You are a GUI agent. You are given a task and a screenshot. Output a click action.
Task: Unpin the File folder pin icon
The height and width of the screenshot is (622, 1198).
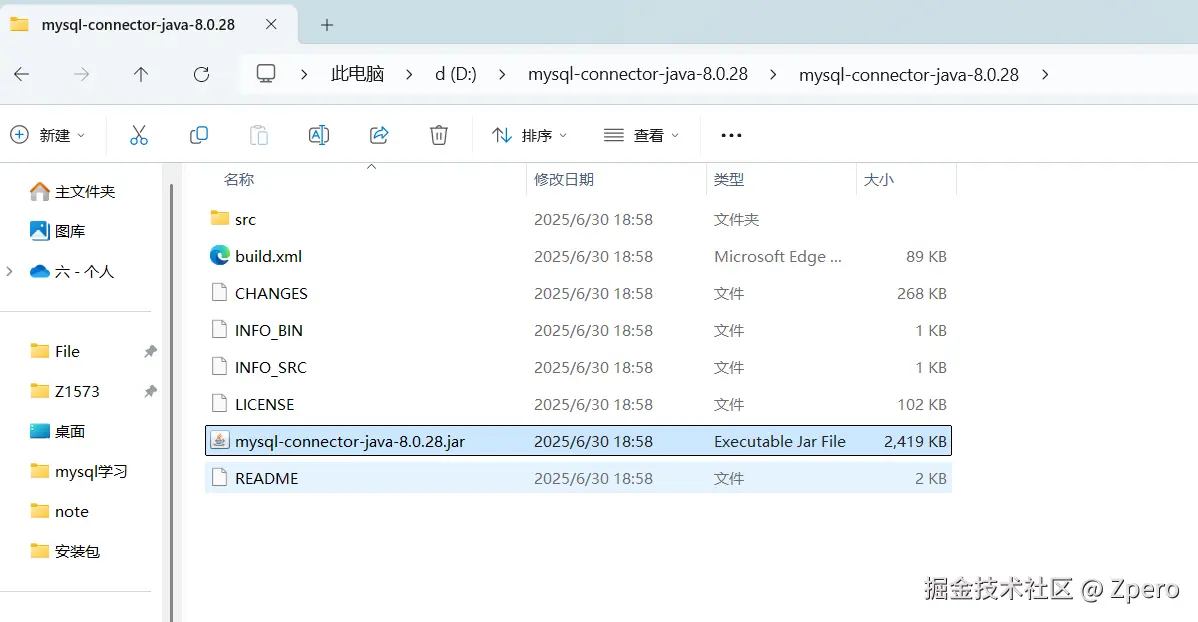point(151,351)
